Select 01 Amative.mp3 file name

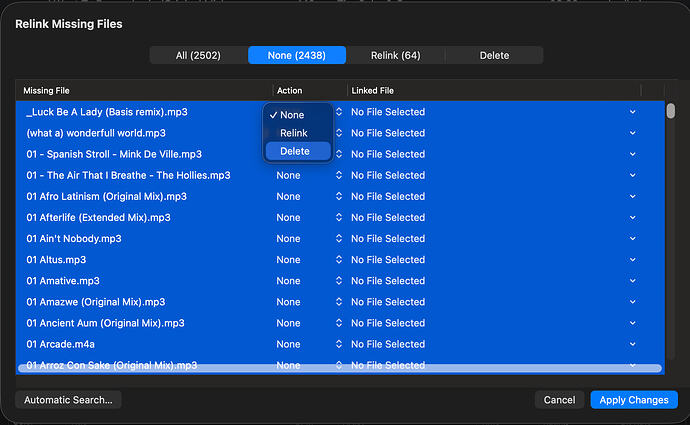coord(63,281)
